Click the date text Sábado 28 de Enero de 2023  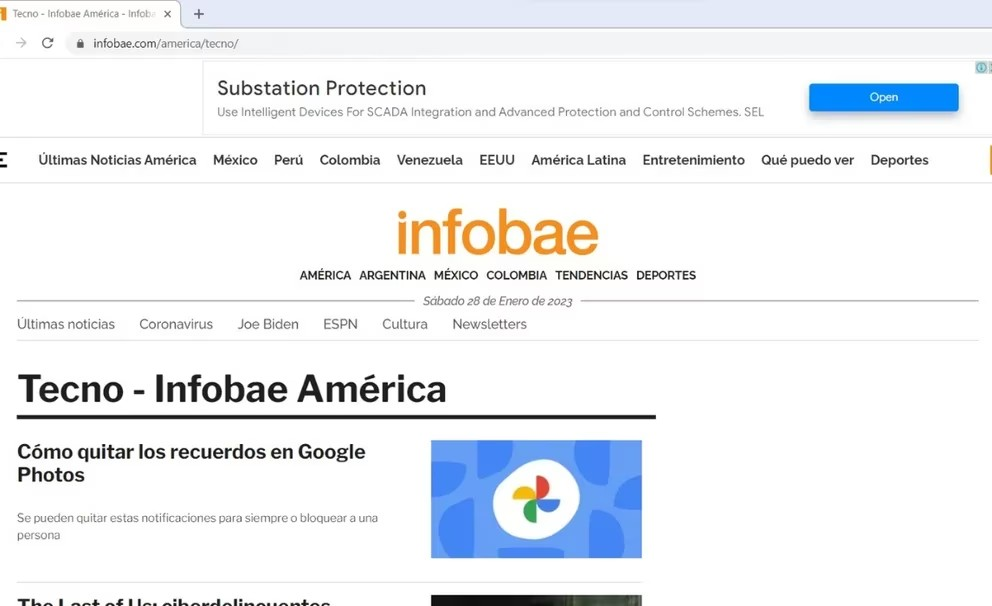[x=497, y=301]
